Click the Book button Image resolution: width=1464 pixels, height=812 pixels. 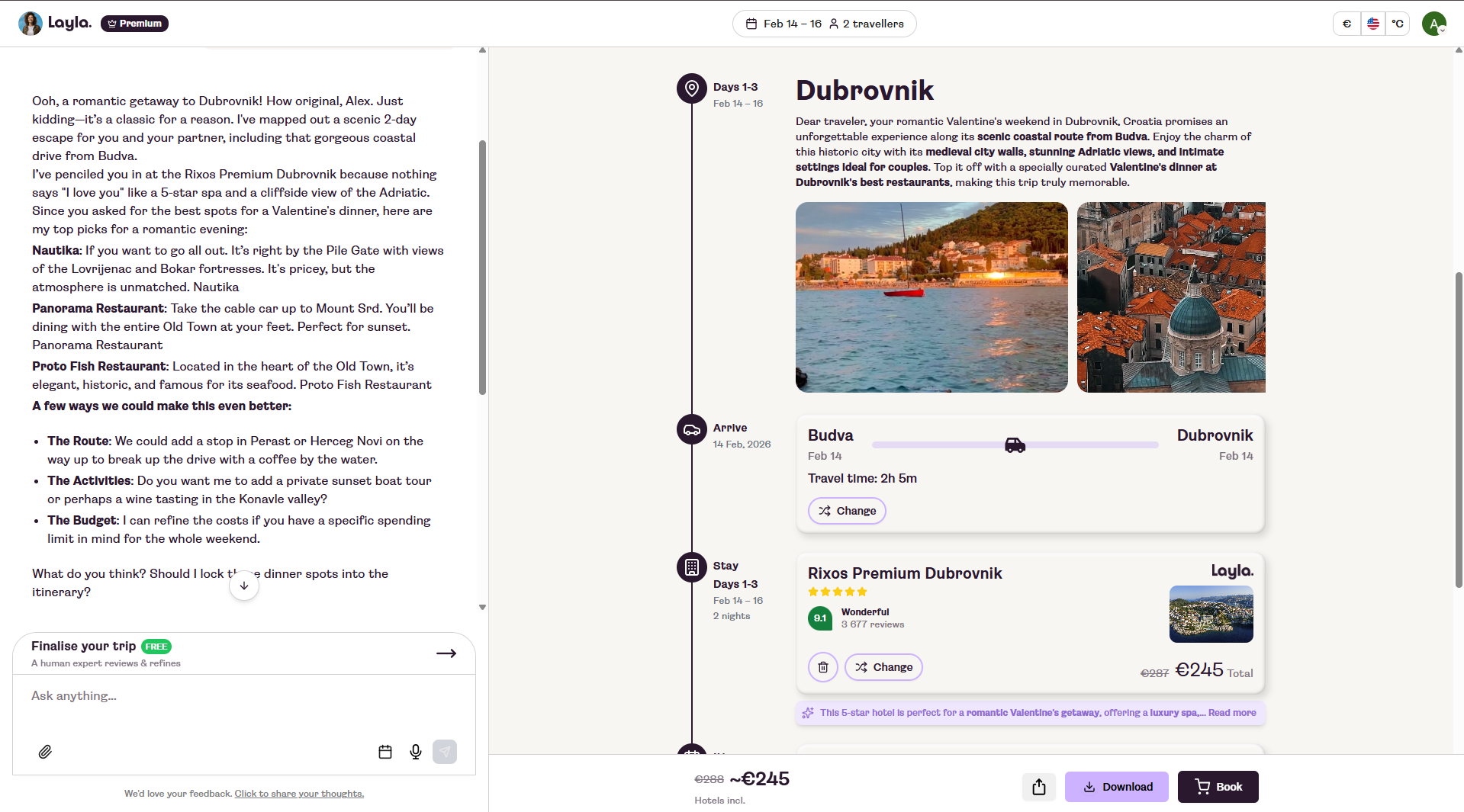pyautogui.click(x=1218, y=787)
